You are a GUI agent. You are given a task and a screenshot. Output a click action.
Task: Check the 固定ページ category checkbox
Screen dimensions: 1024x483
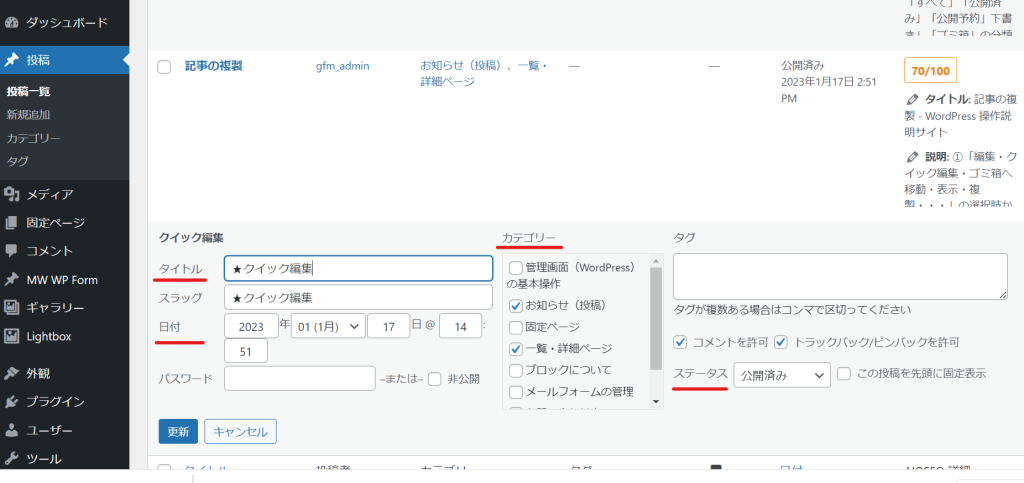click(x=516, y=327)
